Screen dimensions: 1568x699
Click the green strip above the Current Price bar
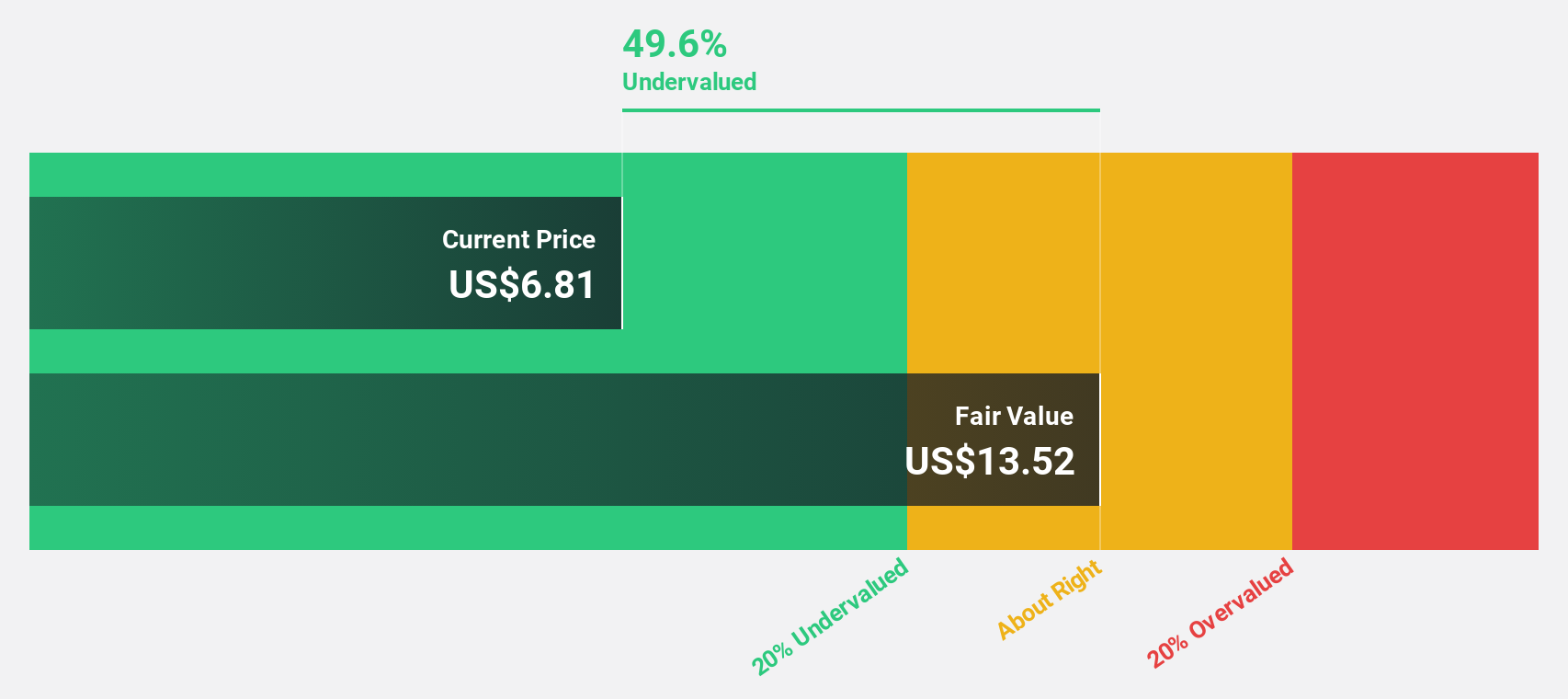[322, 175]
